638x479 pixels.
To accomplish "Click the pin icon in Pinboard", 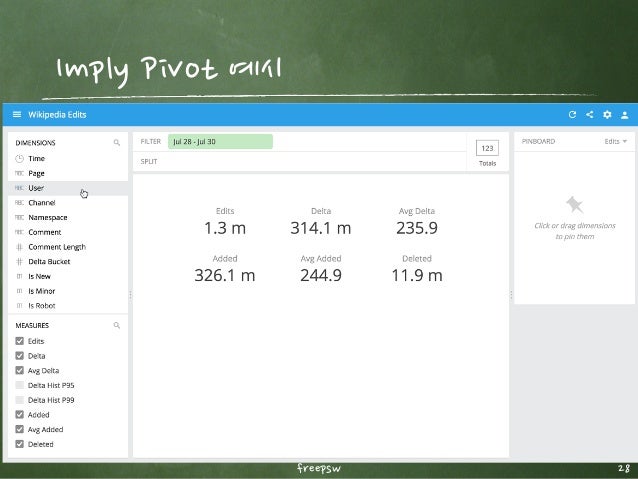I will click(574, 205).
